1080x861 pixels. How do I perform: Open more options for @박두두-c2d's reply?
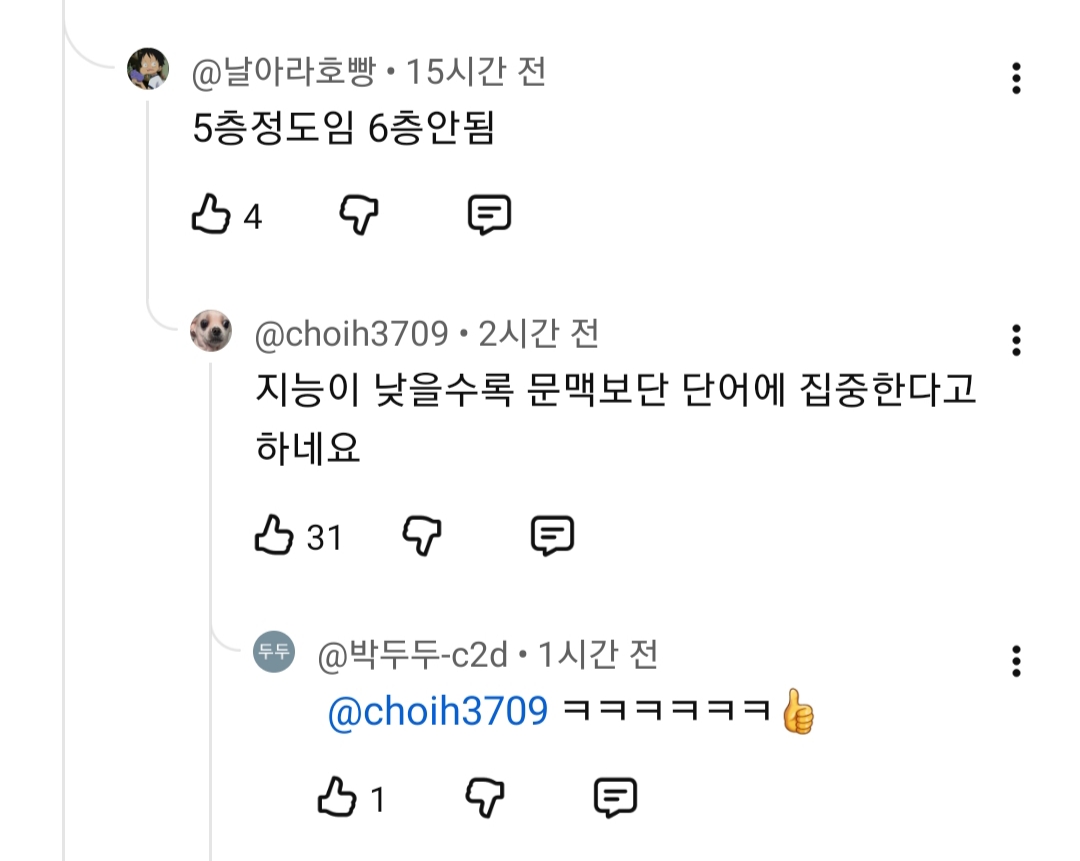click(1016, 661)
